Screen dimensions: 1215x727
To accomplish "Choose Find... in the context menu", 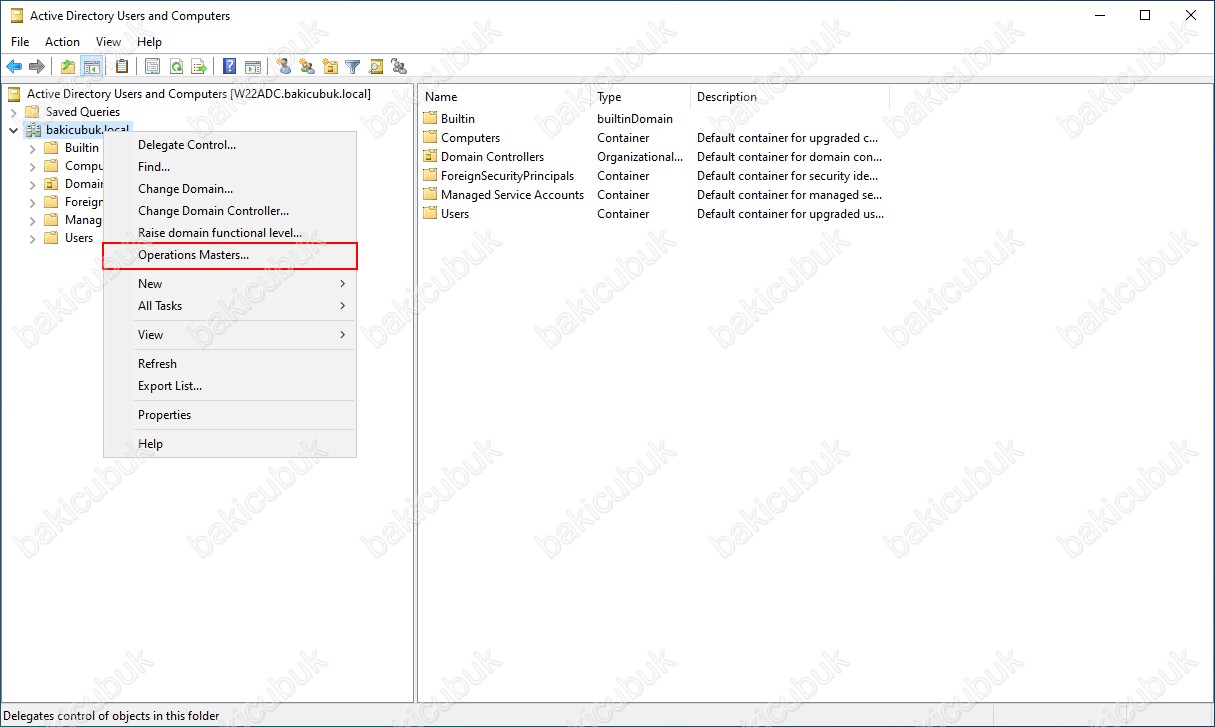I will click(229, 167).
